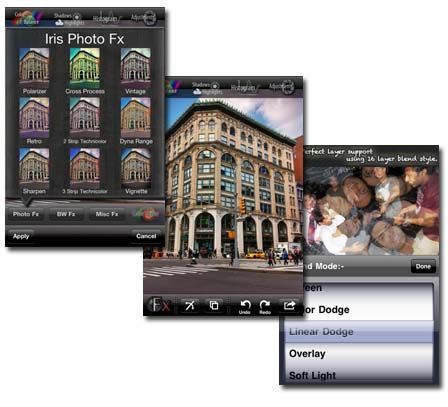The width and height of the screenshot is (448, 407).
Task: Open Histogram in the Iris Photo Fx screen
Action: pos(108,18)
